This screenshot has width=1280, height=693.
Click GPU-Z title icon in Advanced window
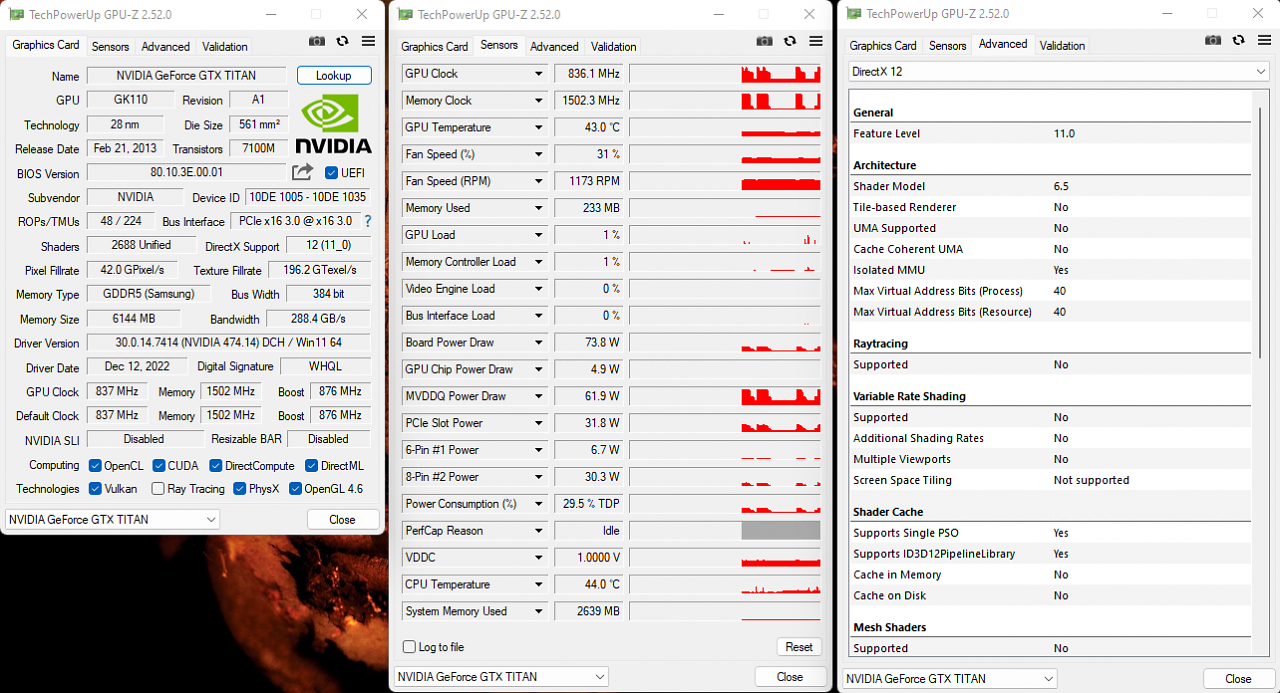853,13
